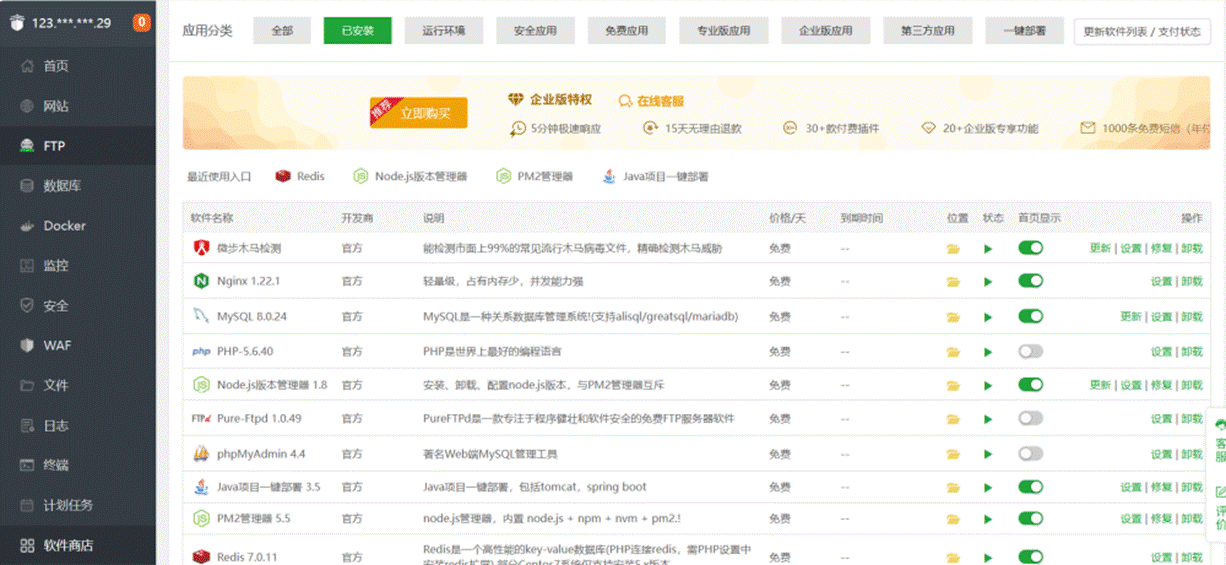This screenshot has height=565, width=1226.
Task: Select the 安全应用 category tab
Action: click(x=535, y=31)
